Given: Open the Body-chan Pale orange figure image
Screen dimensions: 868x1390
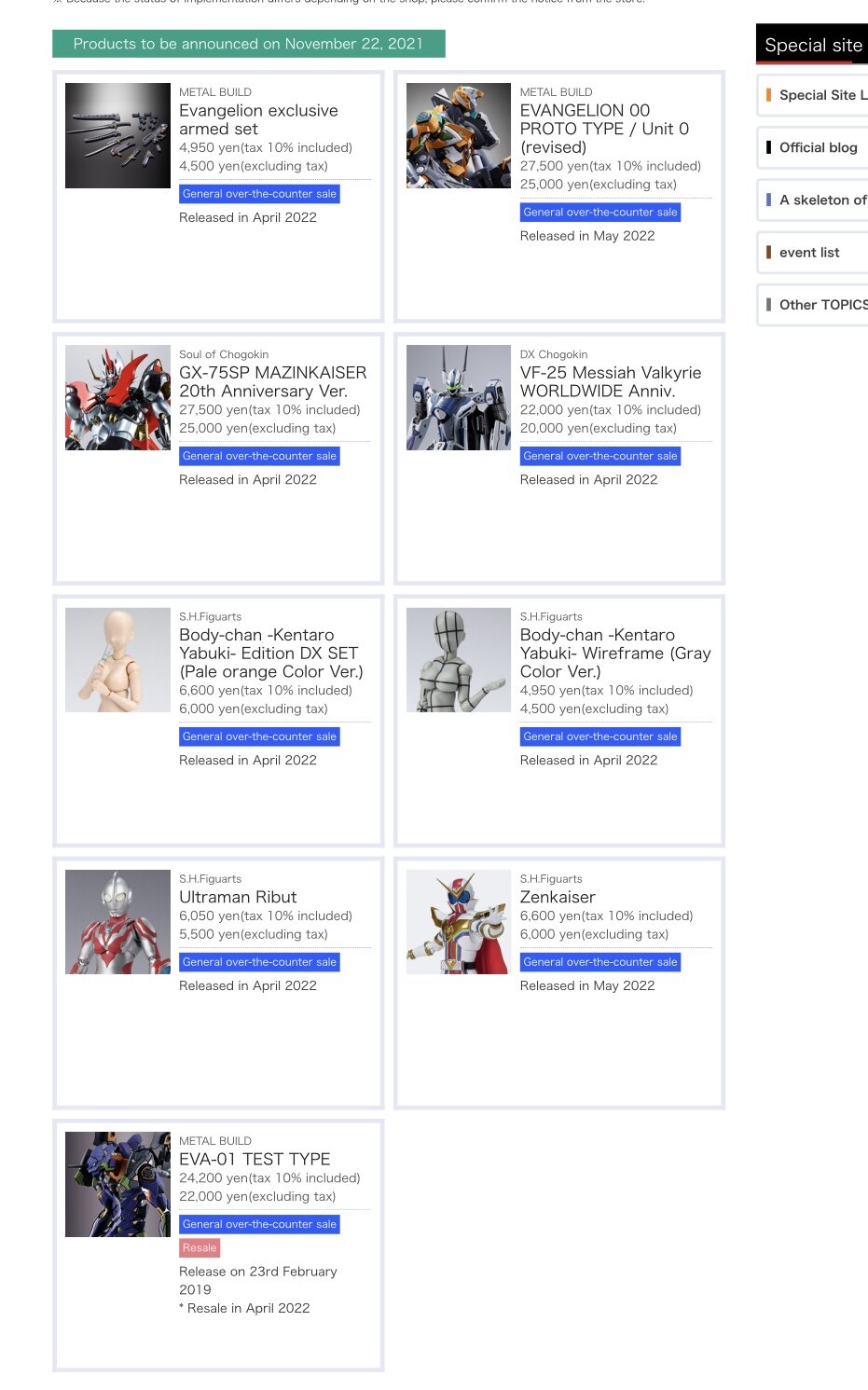Looking at the screenshot, I should pyautogui.click(x=117, y=660).
